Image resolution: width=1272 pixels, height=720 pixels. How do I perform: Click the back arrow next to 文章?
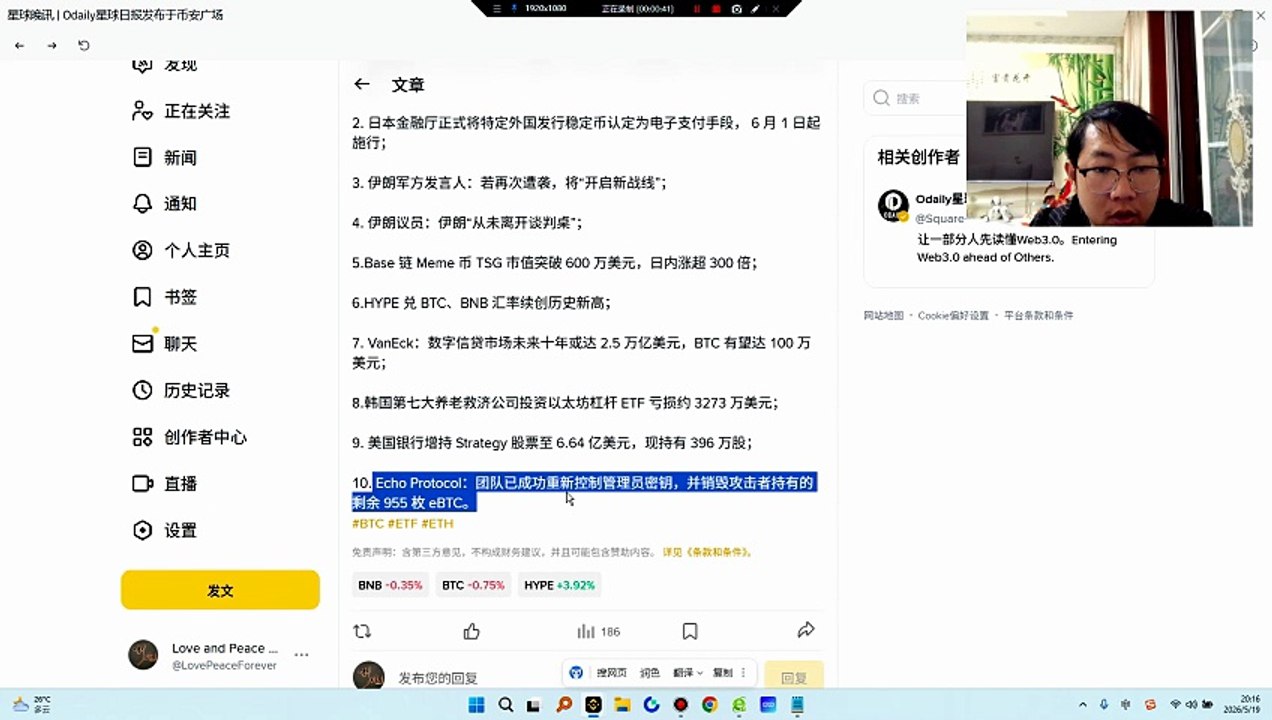(x=362, y=85)
